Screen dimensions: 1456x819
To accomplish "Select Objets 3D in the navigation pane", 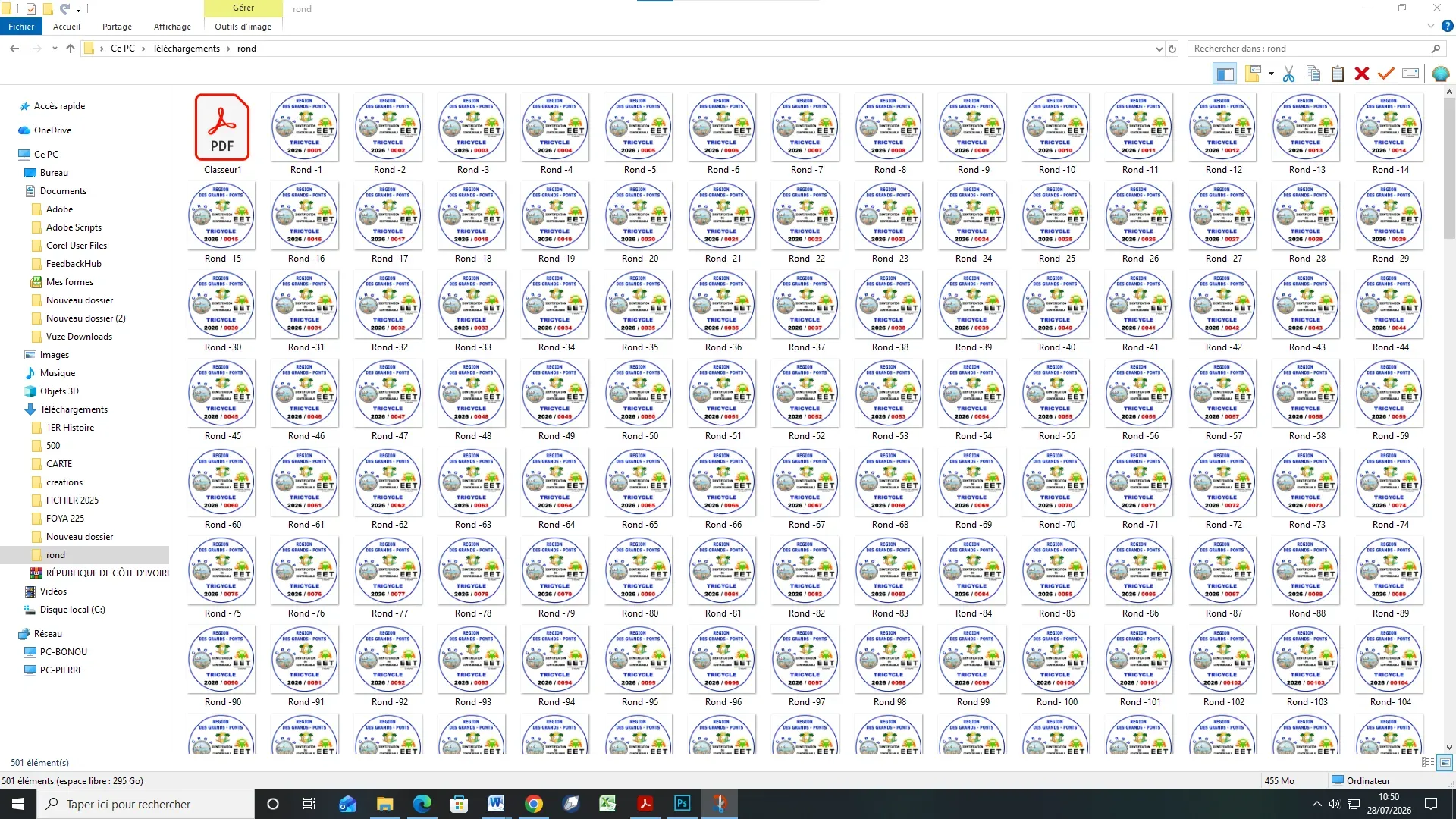I will click(x=59, y=391).
